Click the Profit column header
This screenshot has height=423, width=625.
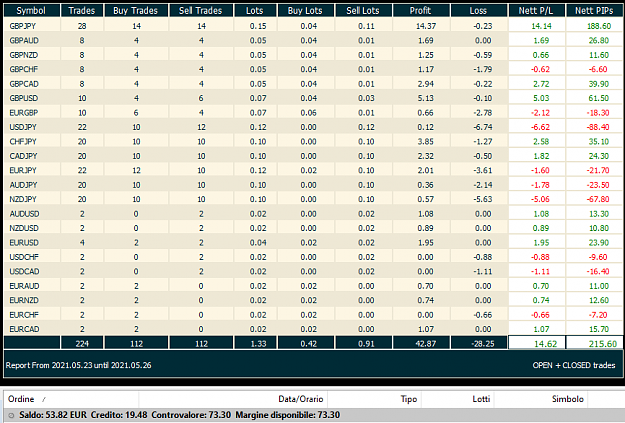click(x=421, y=10)
